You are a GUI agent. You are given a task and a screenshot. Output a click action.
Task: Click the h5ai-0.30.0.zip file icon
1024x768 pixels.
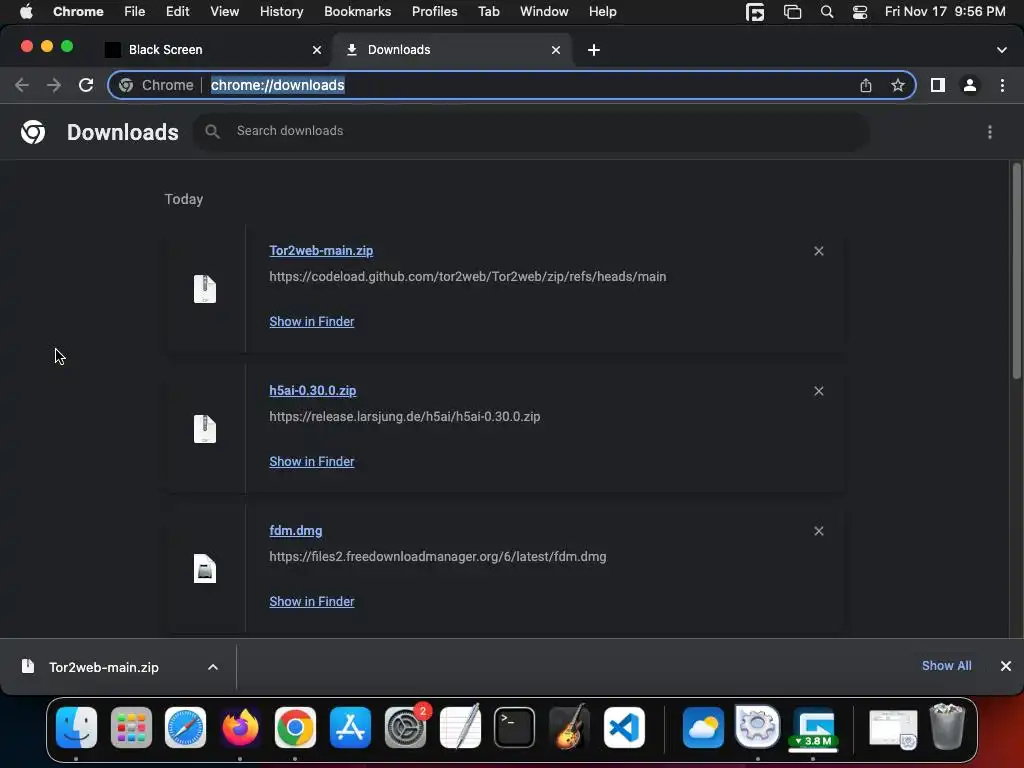(x=204, y=428)
